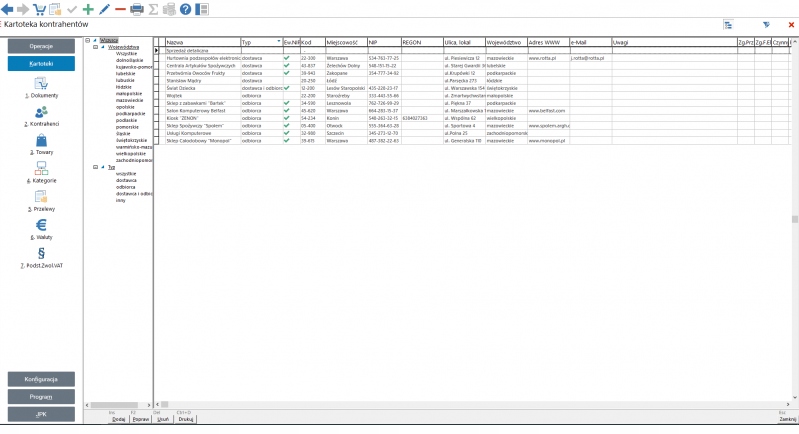
Task: Open help with blue question mark icon
Action: [185, 9]
